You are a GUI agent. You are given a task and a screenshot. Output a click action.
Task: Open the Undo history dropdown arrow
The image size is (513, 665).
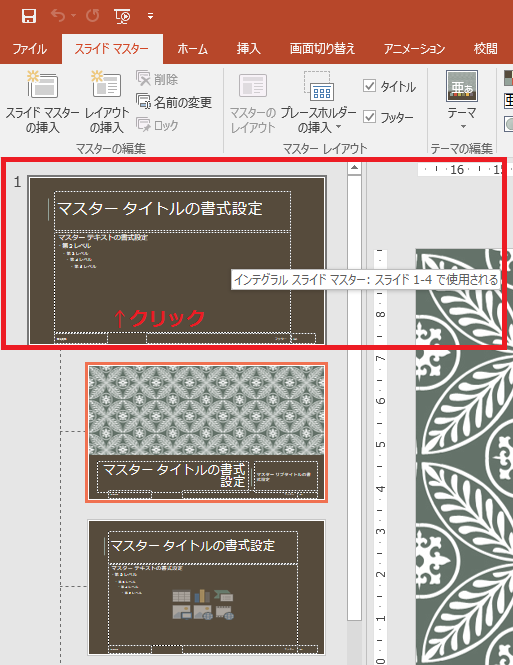(74, 16)
